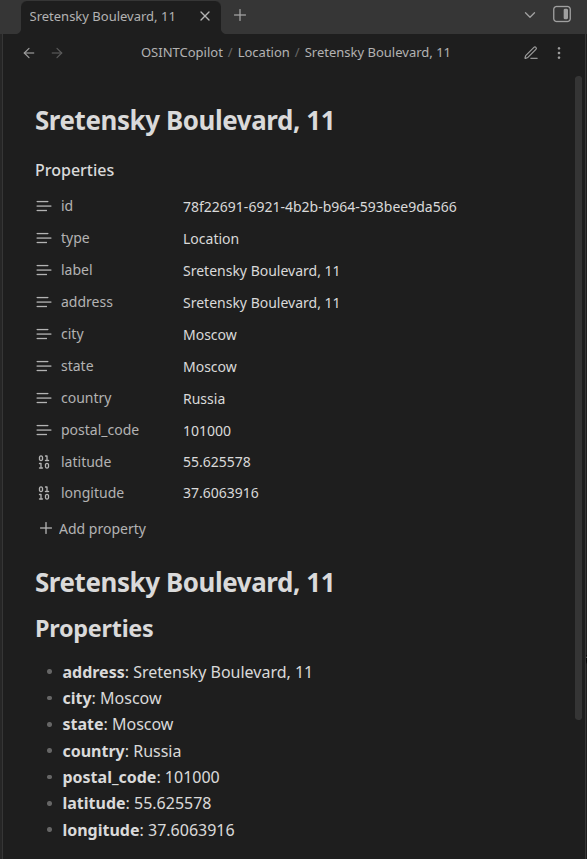Open the tab list dropdown chevron
This screenshot has height=859, width=587.
click(x=530, y=15)
